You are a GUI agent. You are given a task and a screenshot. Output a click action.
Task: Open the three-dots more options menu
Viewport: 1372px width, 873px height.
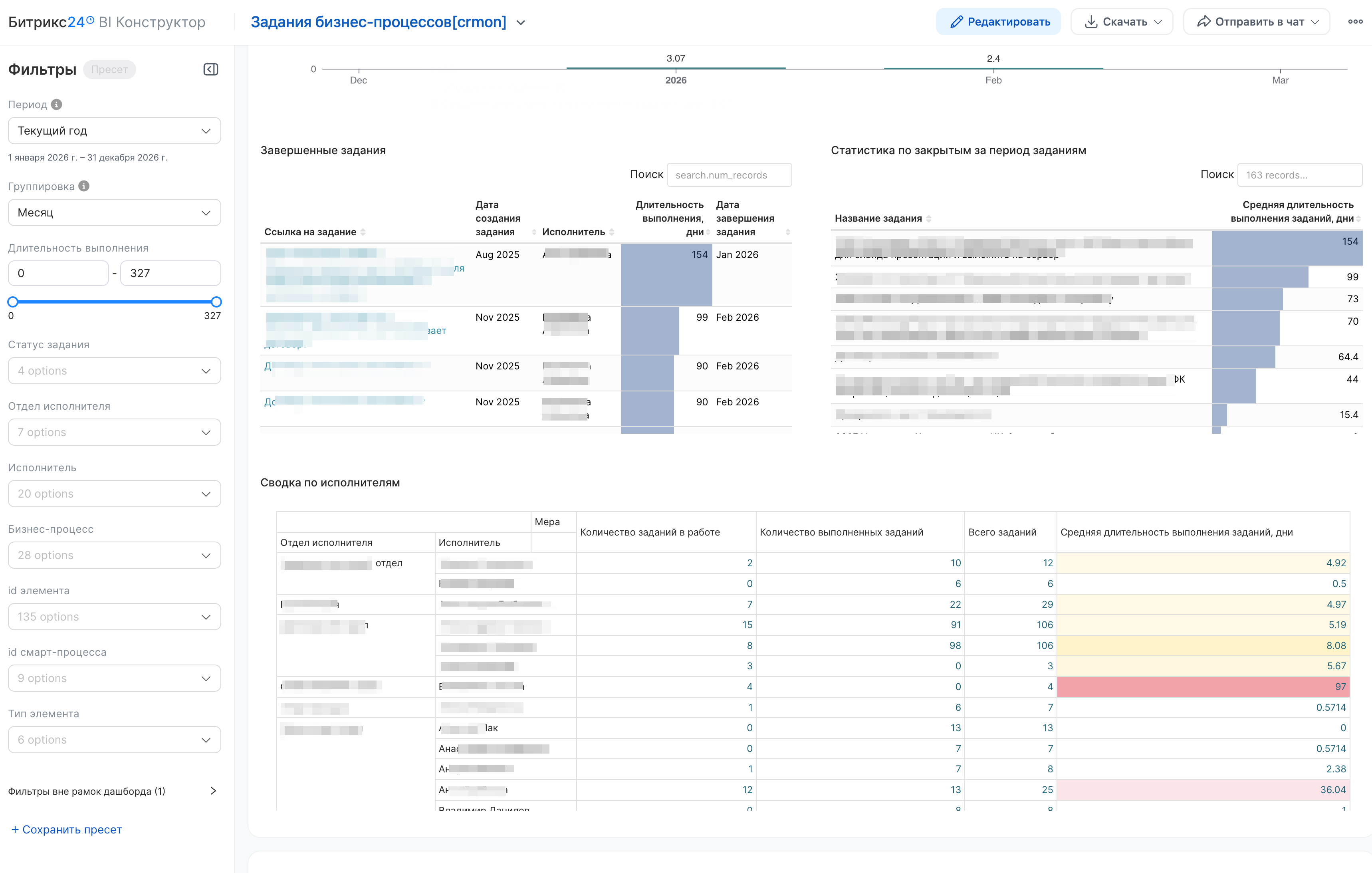tap(1355, 22)
